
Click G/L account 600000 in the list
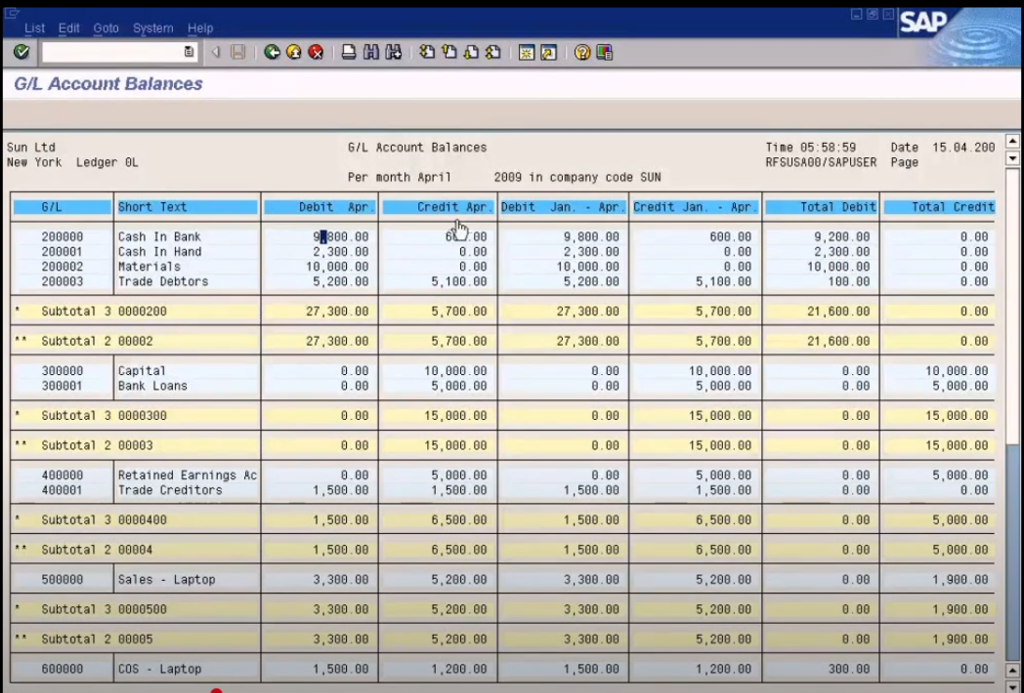[62, 669]
